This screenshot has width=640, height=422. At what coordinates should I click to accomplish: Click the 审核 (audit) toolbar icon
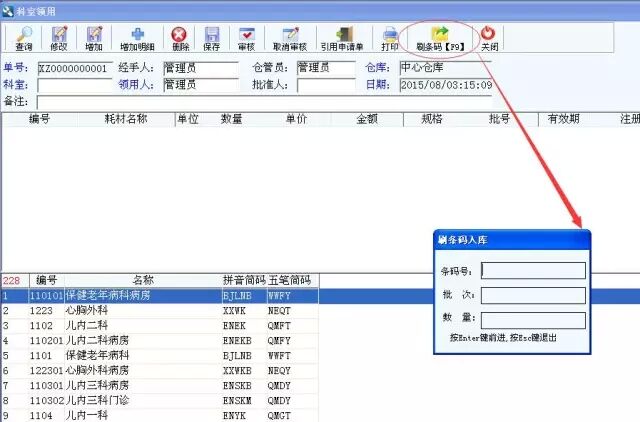(247, 38)
